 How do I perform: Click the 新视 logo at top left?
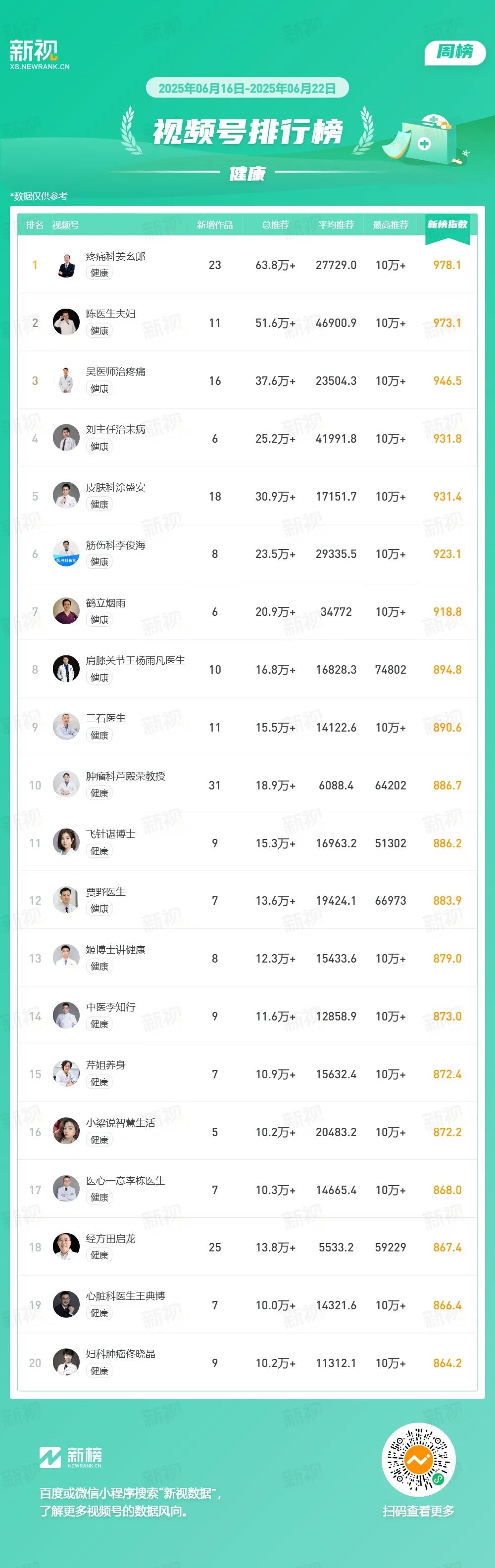pos(40,55)
